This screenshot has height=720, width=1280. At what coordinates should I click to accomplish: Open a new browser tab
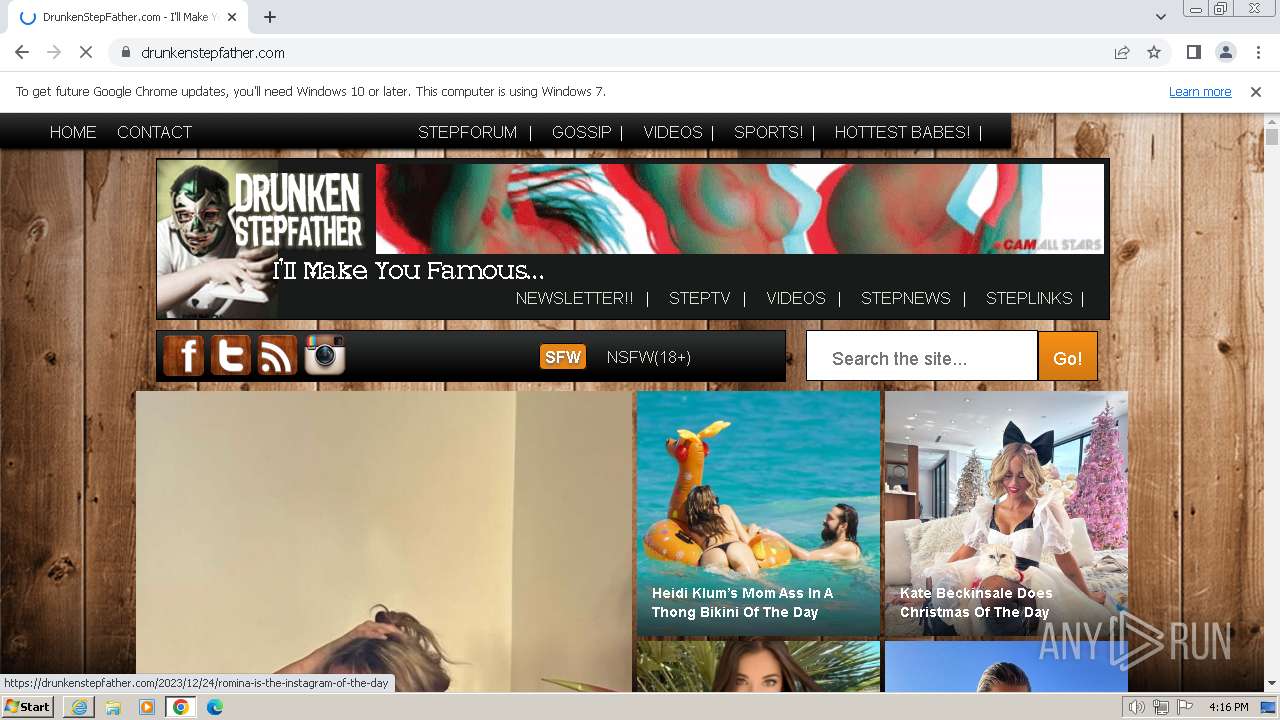(270, 17)
